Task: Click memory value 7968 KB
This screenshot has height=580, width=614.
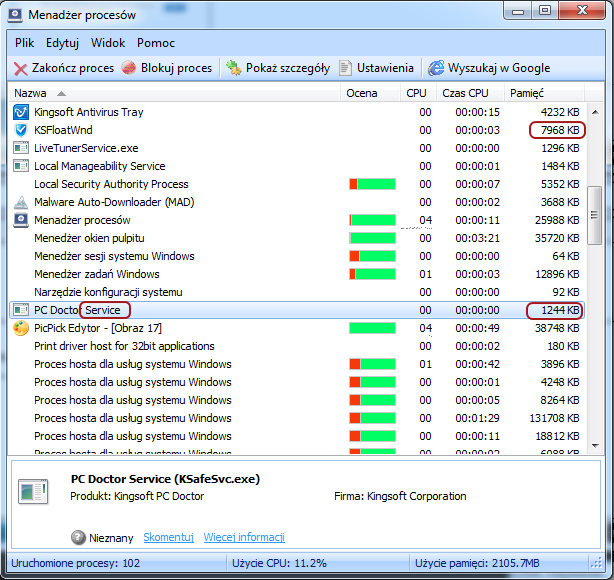Action: click(560, 130)
